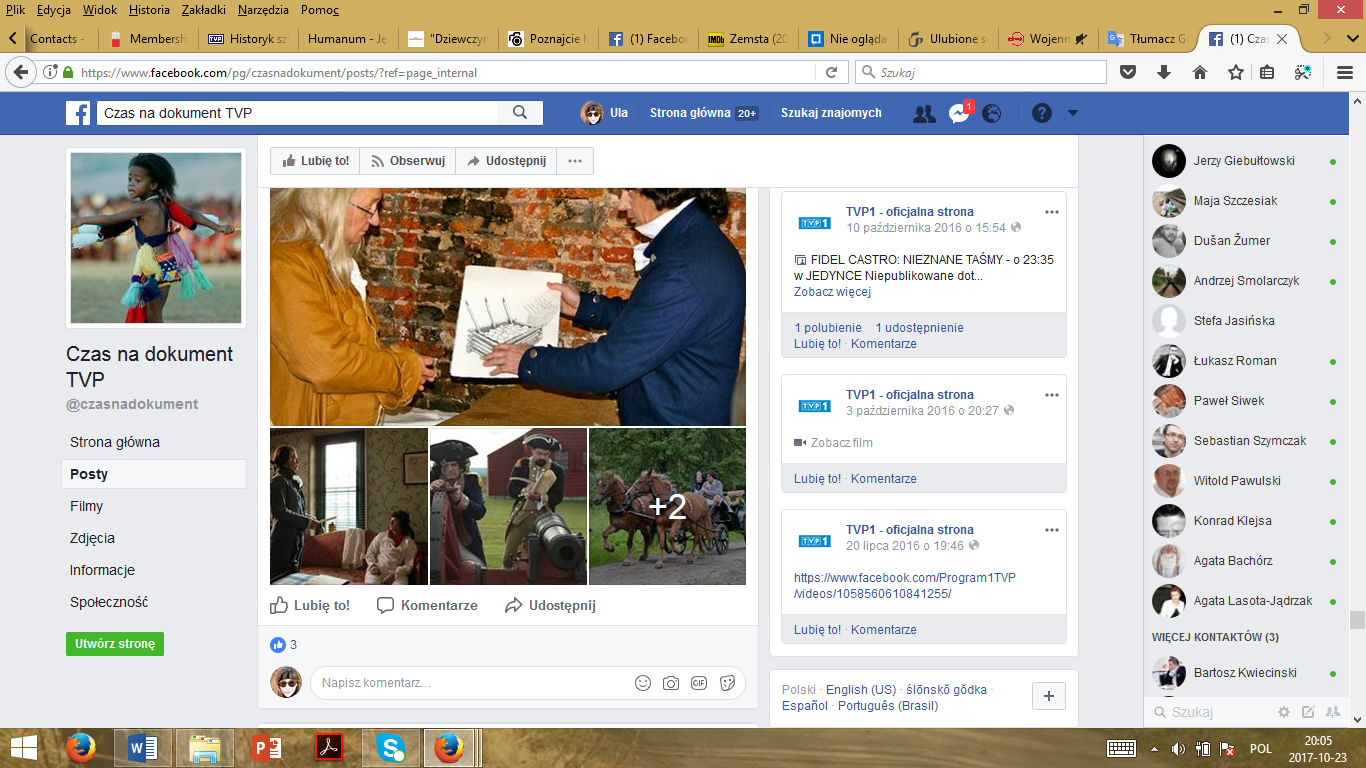
Task: Open Strona główna in the top bar
Action: point(690,113)
